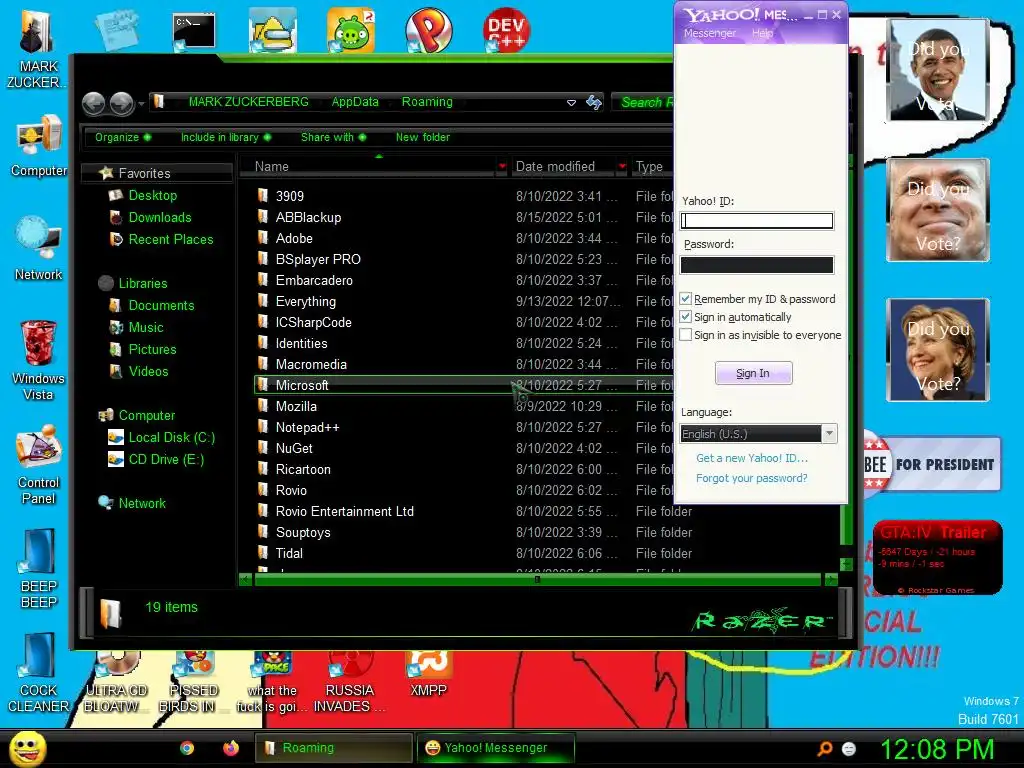Select the Local Disk (C:) drive
This screenshot has height=768, width=1024.
click(161, 437)
